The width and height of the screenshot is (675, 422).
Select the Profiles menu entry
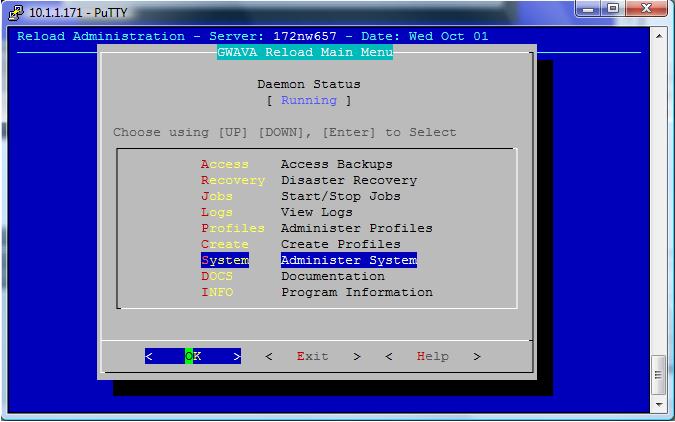click(233, 228)
